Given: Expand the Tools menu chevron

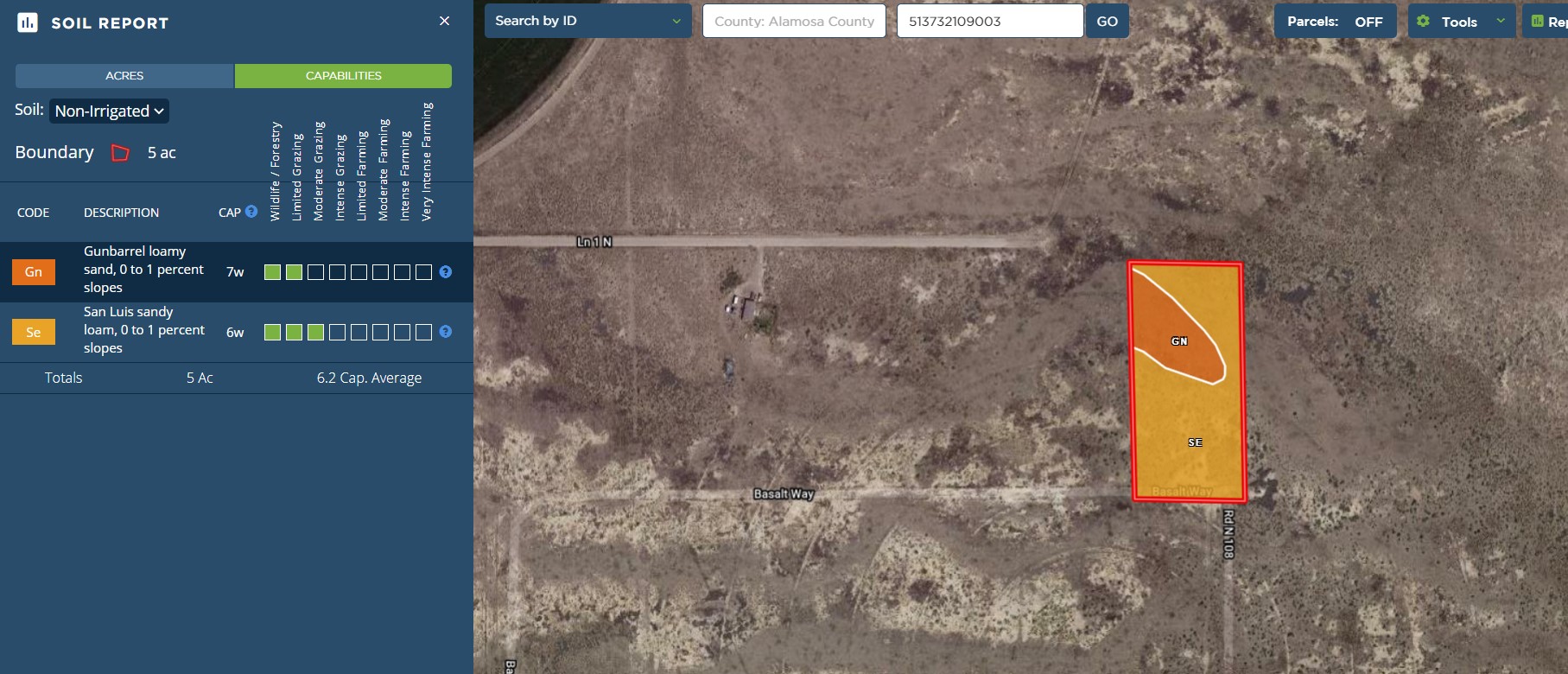Looking at the screenshot, I should pos(1501,22).
